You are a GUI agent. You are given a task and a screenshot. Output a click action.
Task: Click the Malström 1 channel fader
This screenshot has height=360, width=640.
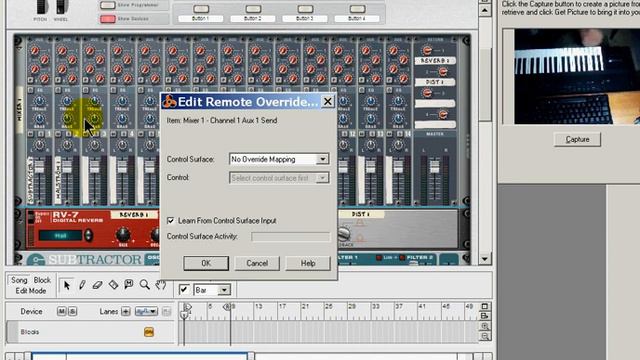tap(67, 167)
